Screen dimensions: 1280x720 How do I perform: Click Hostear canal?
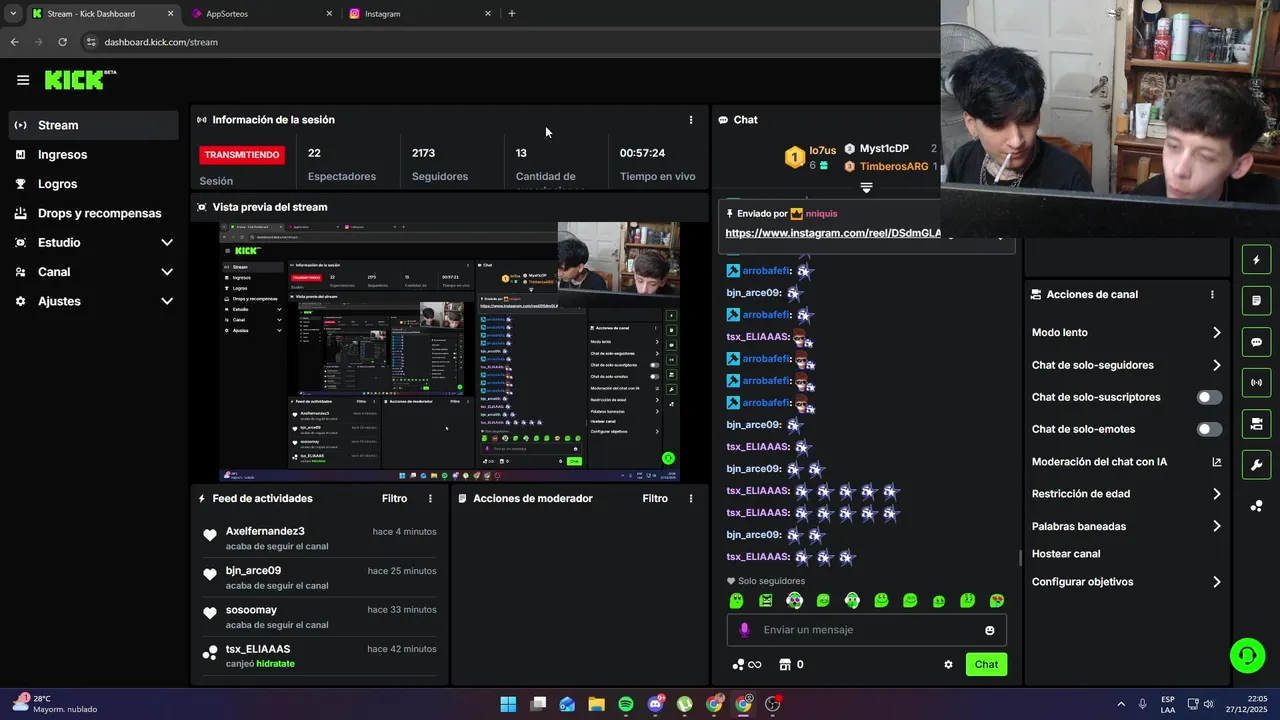click(x=1066, y=554)
